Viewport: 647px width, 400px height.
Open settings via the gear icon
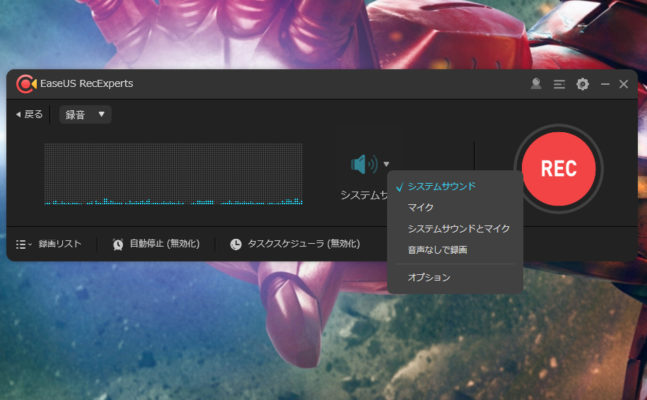[x=582, y=84]
